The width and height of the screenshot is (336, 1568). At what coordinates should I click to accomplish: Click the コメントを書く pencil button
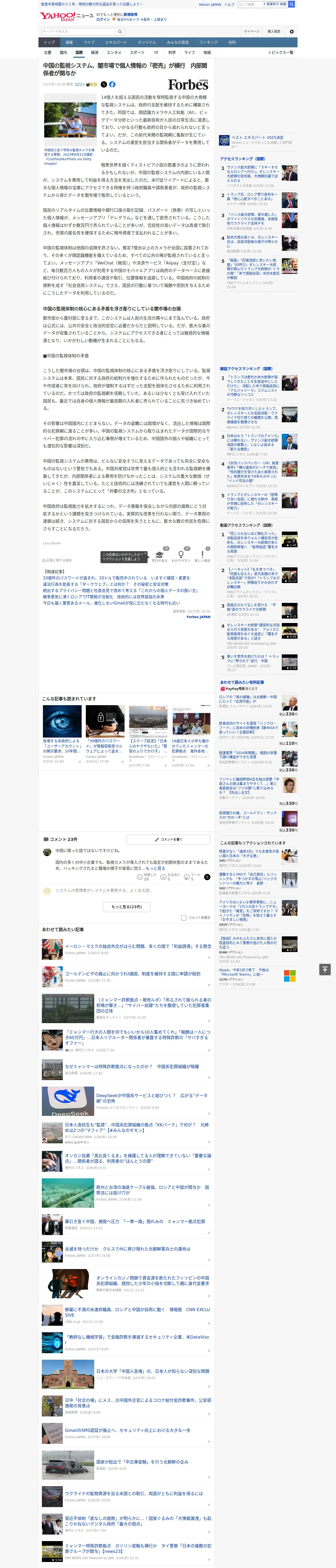coord(168,839)
